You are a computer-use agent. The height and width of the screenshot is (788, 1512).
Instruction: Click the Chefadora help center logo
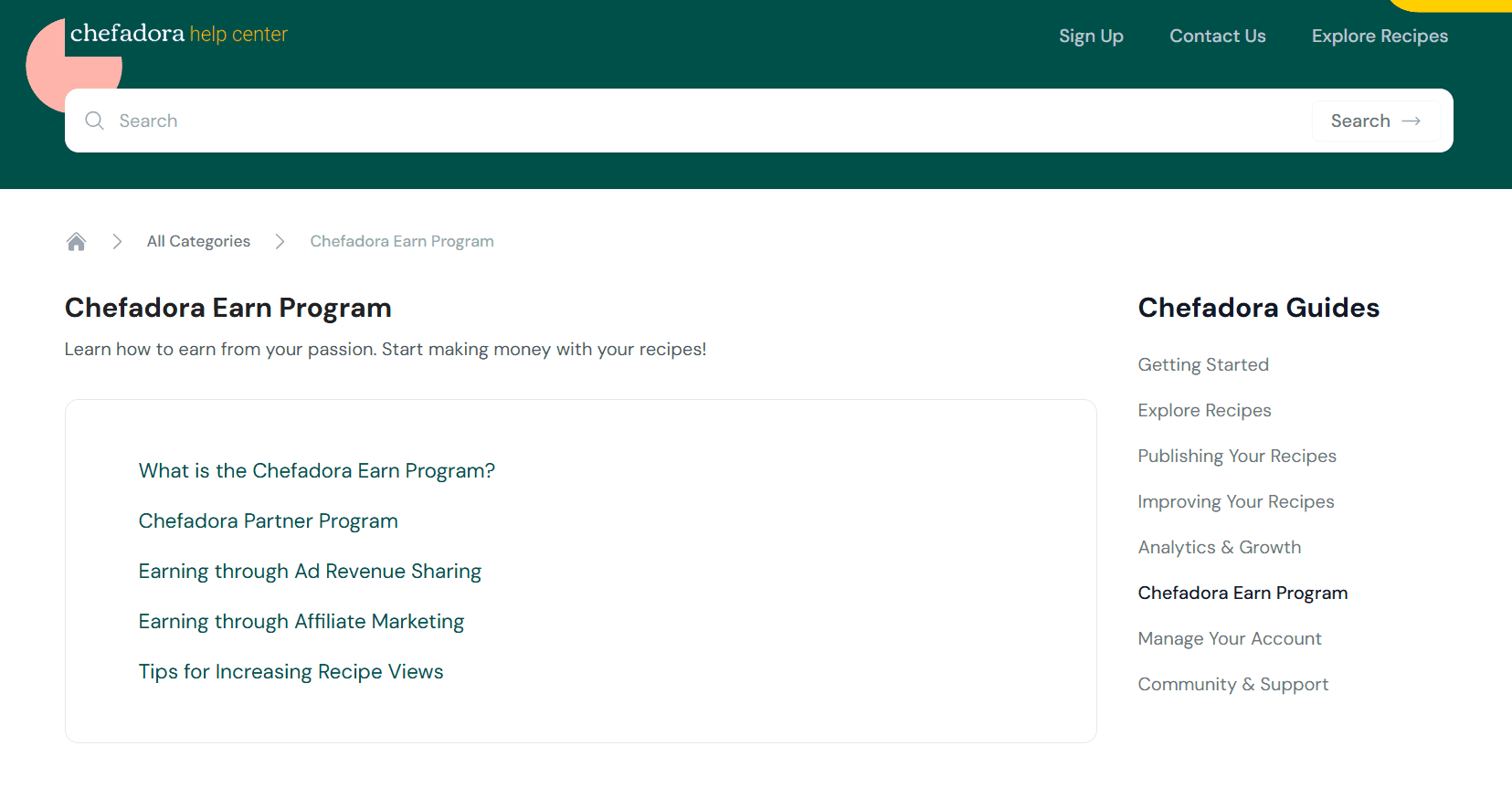[178, 35]
